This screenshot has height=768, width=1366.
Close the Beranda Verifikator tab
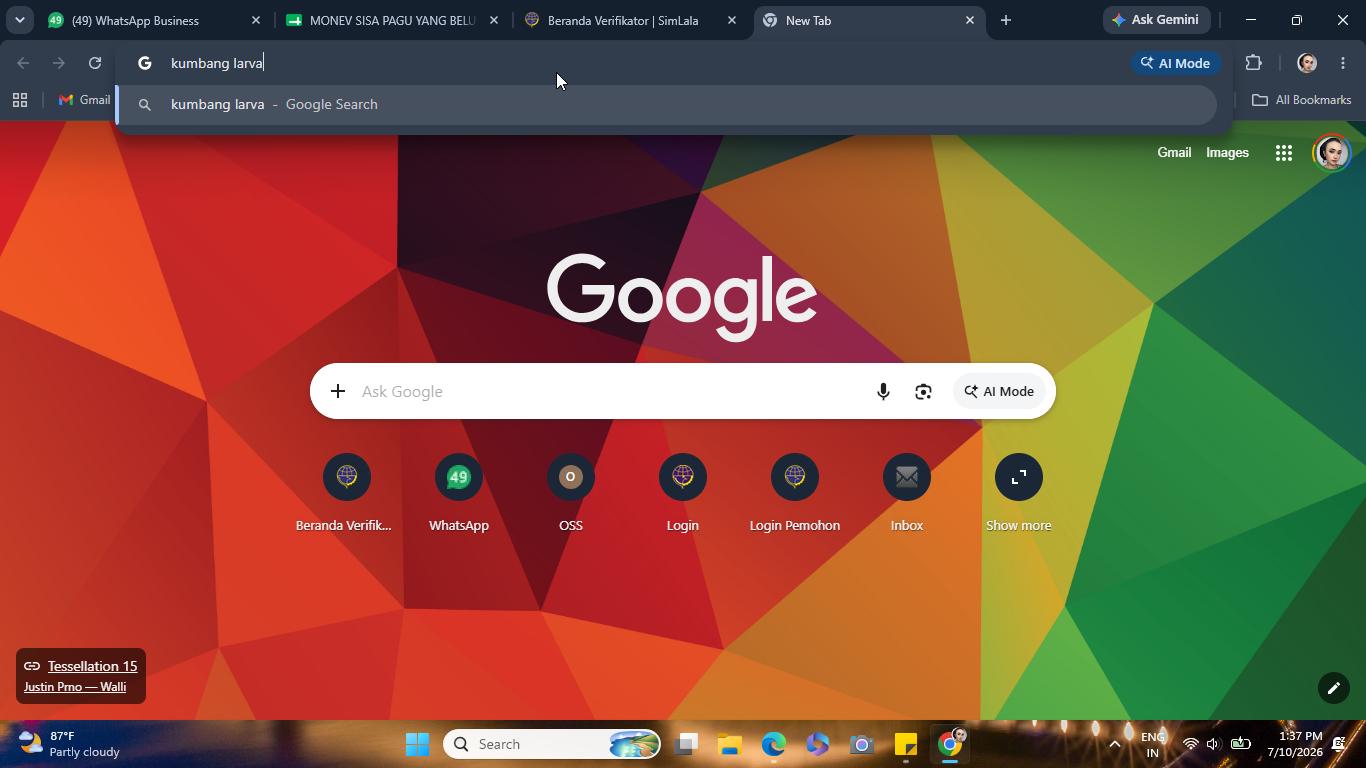[732, 20]
